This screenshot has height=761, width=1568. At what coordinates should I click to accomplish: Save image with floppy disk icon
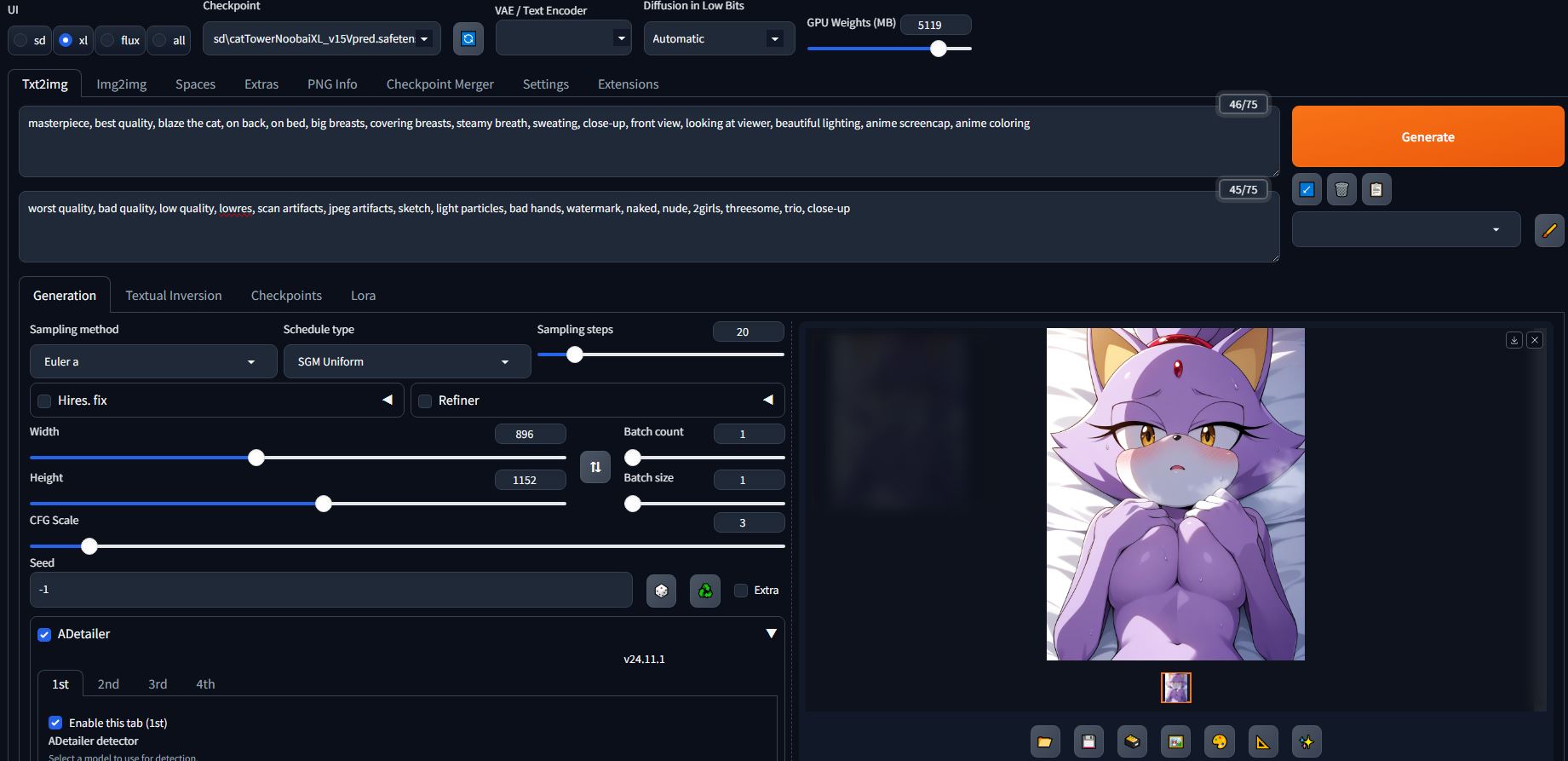click(1088, 741)
